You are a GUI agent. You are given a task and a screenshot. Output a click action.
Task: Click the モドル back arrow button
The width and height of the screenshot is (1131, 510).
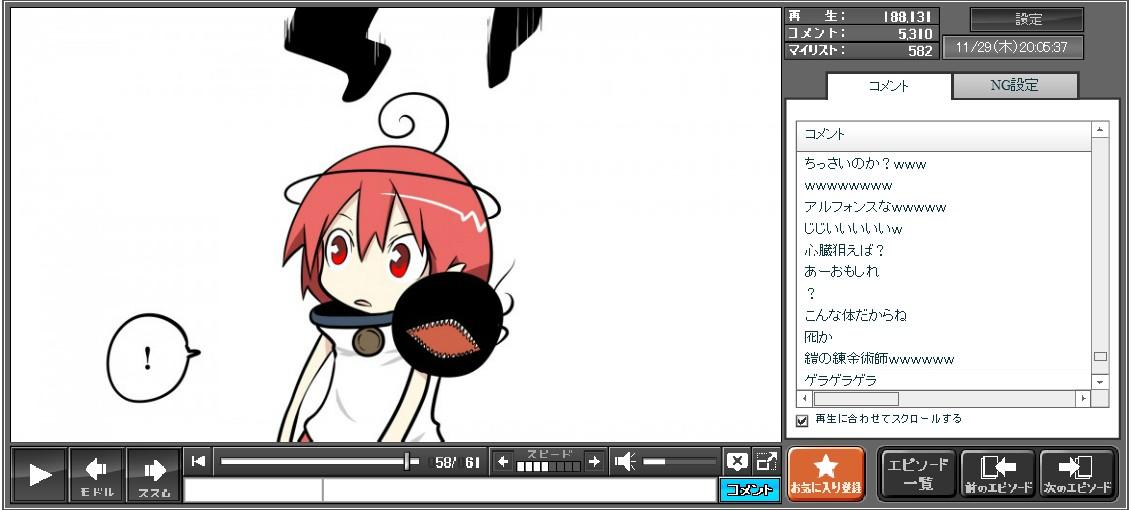click(97, 474)
